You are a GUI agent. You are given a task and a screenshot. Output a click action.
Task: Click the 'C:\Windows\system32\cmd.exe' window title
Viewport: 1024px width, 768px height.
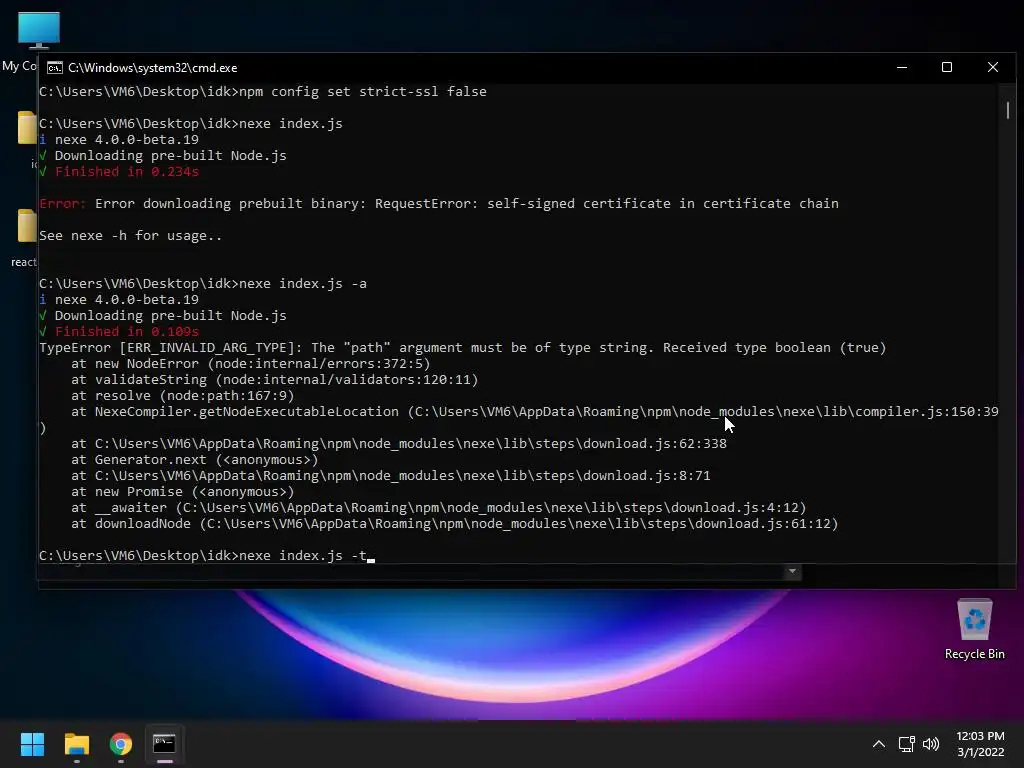152,68
